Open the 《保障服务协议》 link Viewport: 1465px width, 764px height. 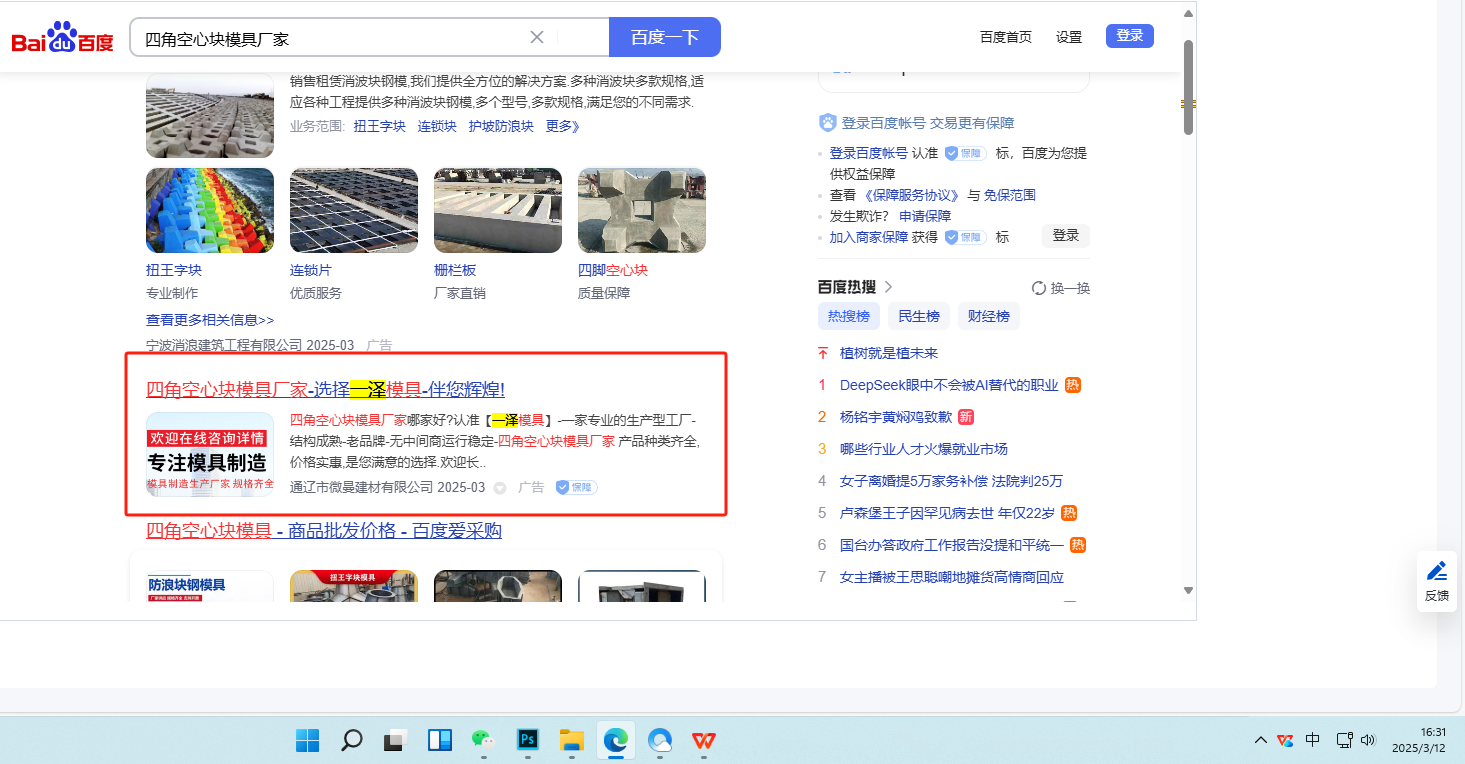click(912, 195)
